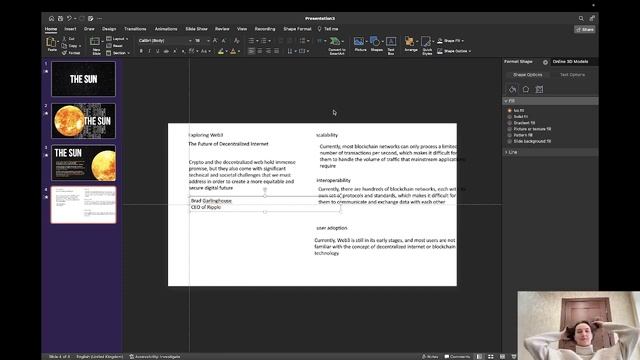Image resolution: width=640 pixels, height=360 pixels.
Task: Open Comments from status bar
Action: (457, 356)
